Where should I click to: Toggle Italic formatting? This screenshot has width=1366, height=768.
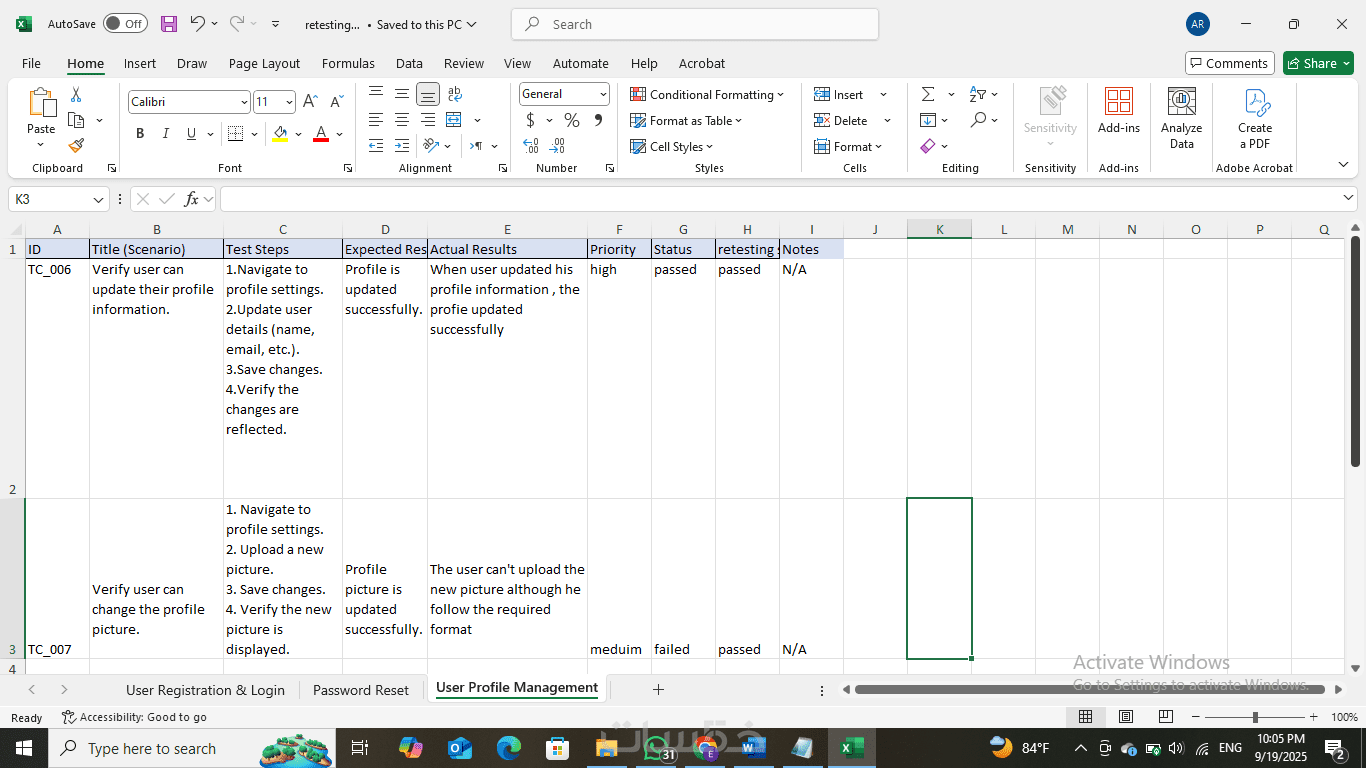click(166, 134)
